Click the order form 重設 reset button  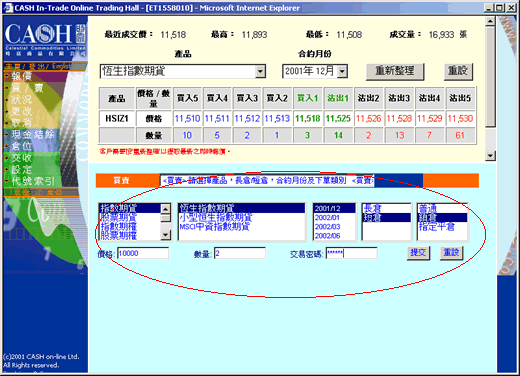(x=451, y=253)
